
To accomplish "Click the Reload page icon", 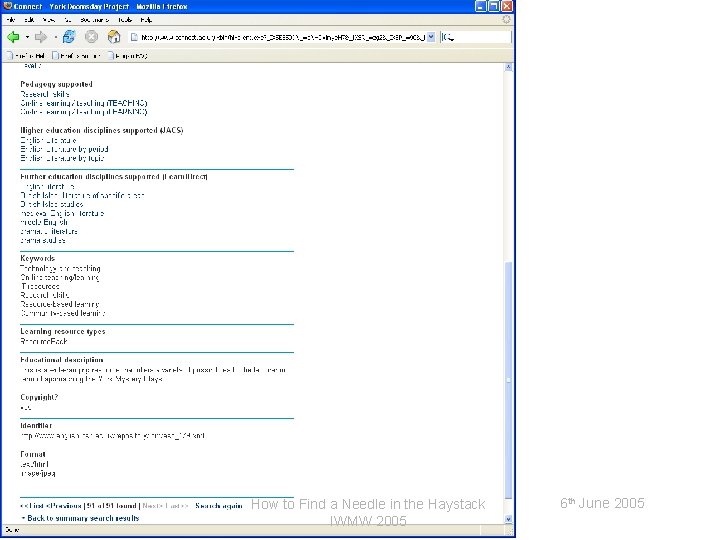I will (69, 37).
